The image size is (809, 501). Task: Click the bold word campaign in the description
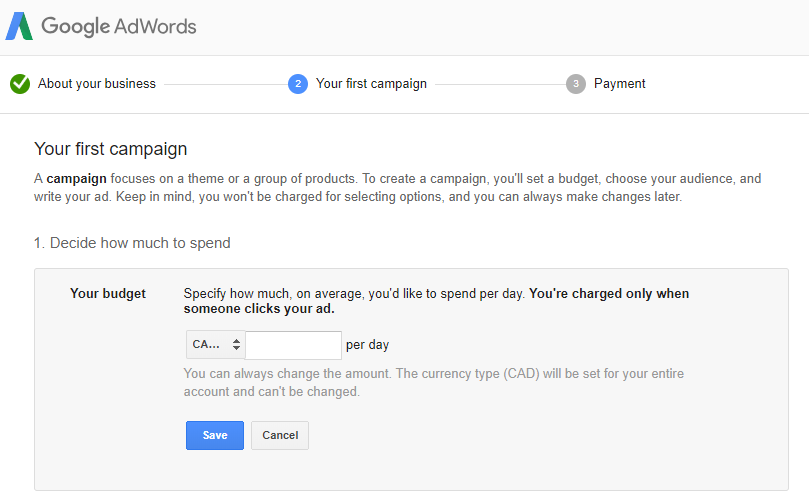(76, 179)
